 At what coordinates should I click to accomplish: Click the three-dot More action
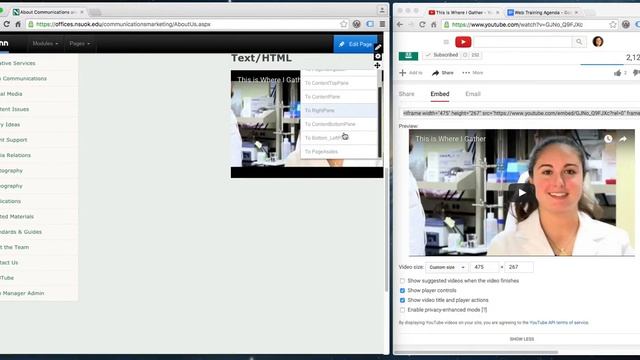473,73
